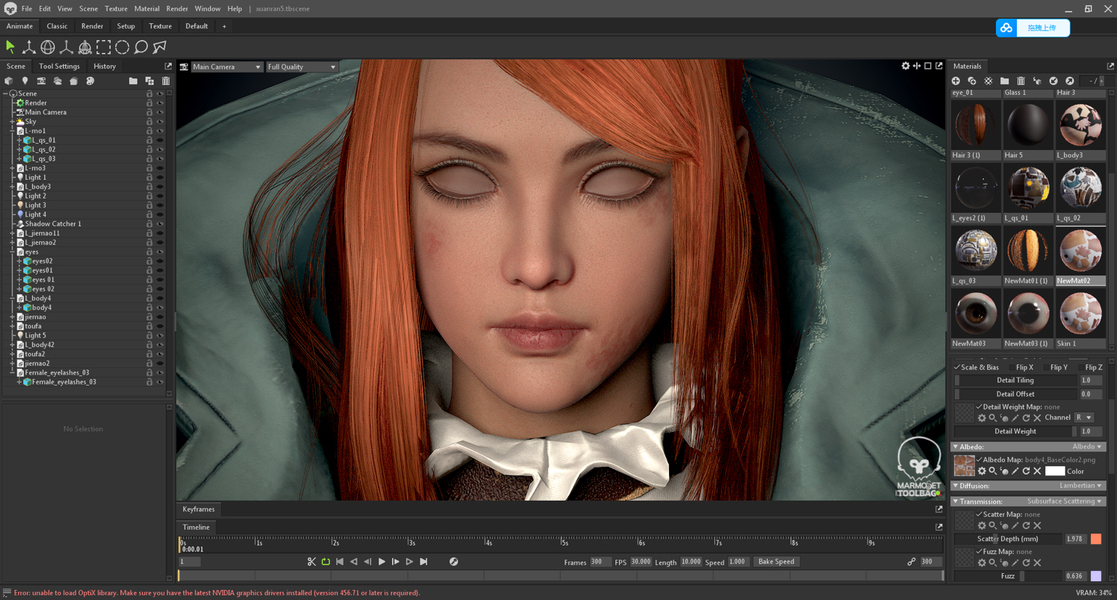This screenshot has height=600, width=1117.
Task: Duplicate the selected material
Action: click(x=972, y=81)
